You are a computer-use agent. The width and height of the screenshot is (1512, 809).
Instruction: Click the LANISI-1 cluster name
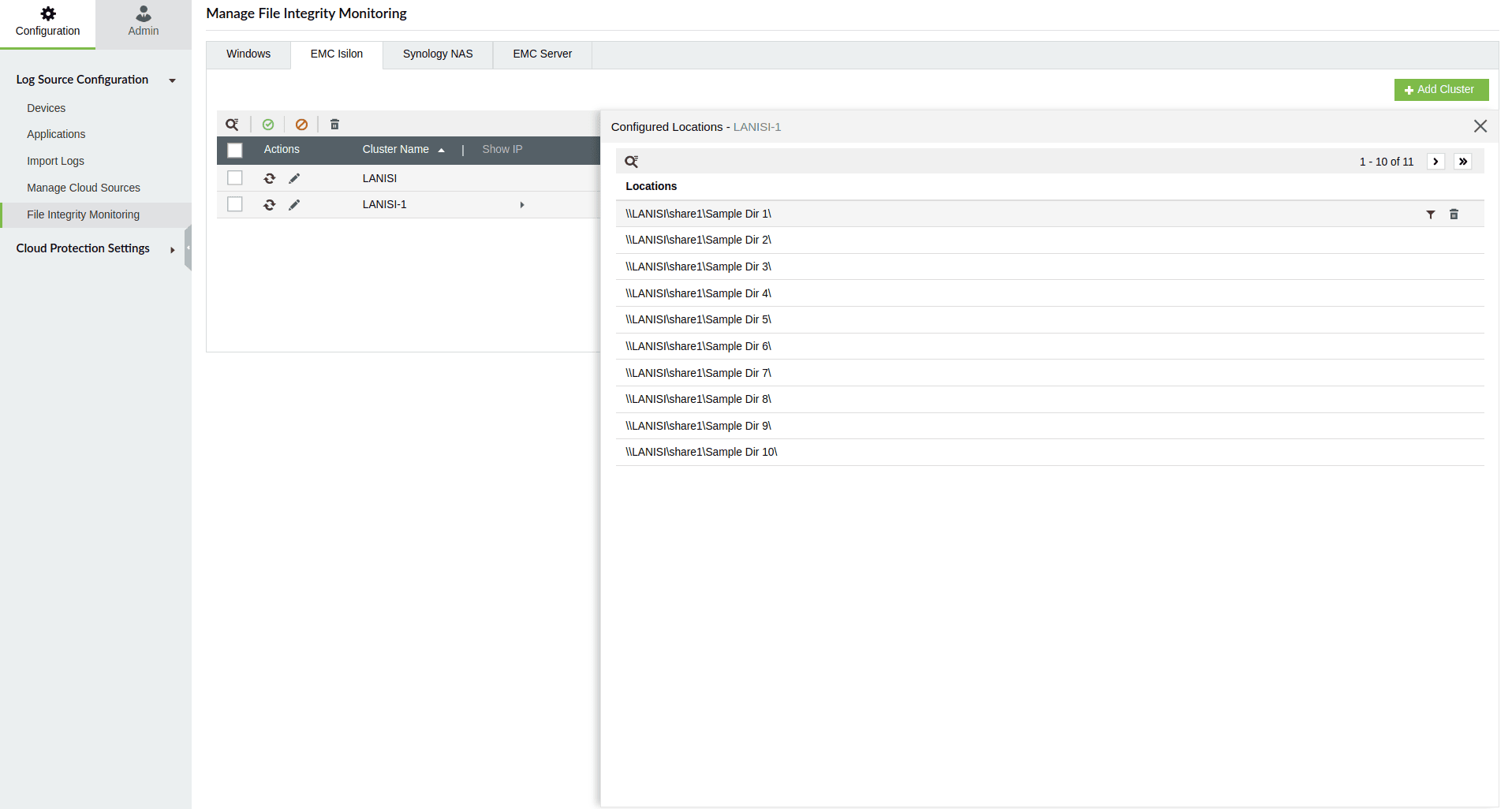coord(385,205)
